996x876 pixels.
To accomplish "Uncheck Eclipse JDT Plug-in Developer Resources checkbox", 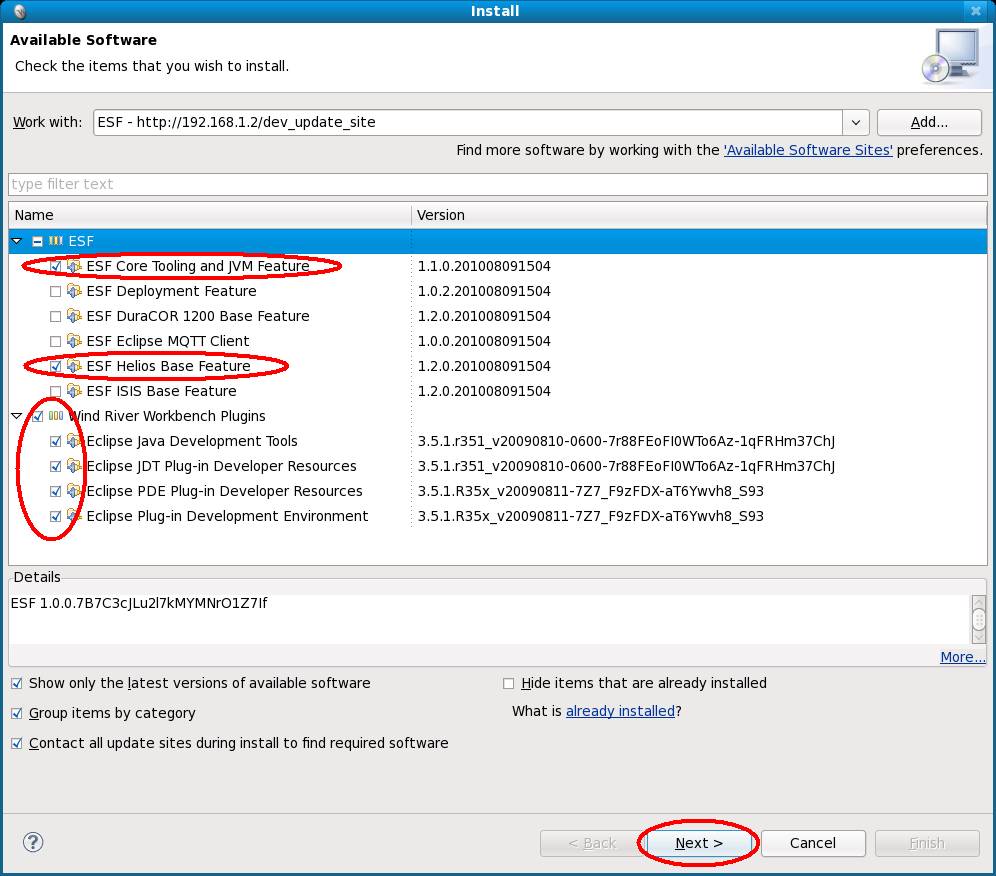I will coord(55,466).
